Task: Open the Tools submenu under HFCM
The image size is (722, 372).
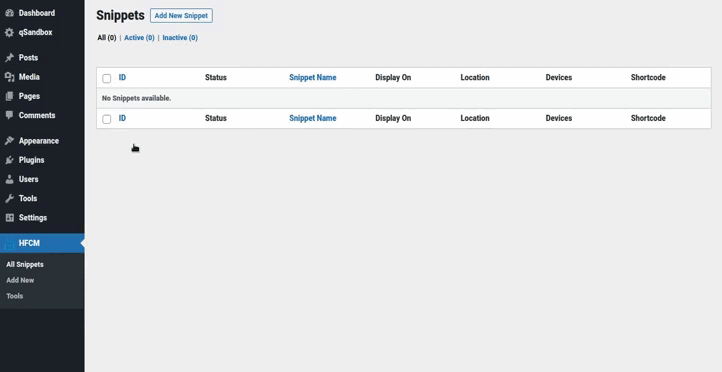Action: tap(15, 296)
